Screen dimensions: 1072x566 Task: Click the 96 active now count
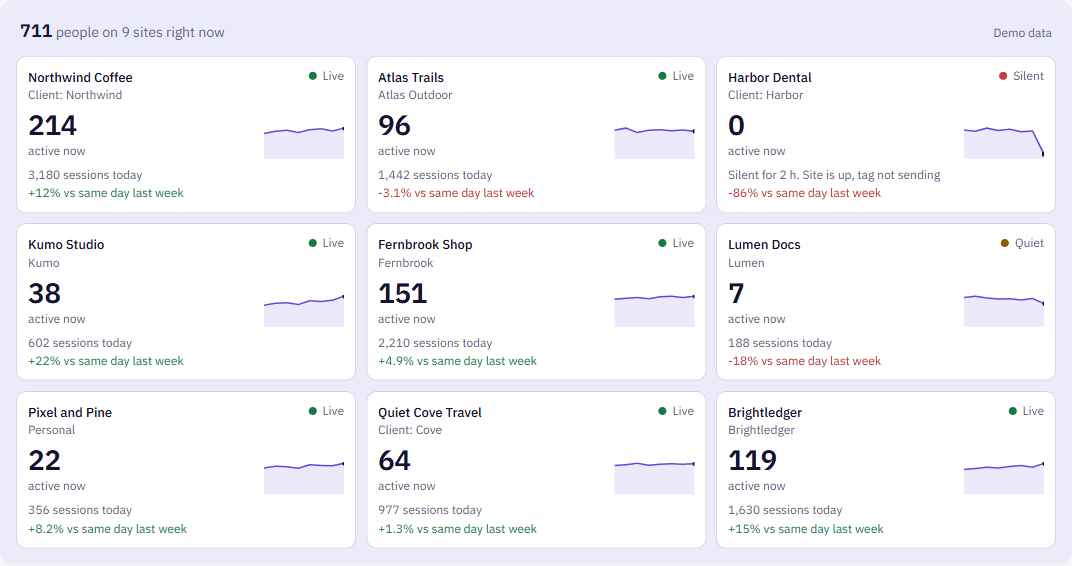point(394,125)
